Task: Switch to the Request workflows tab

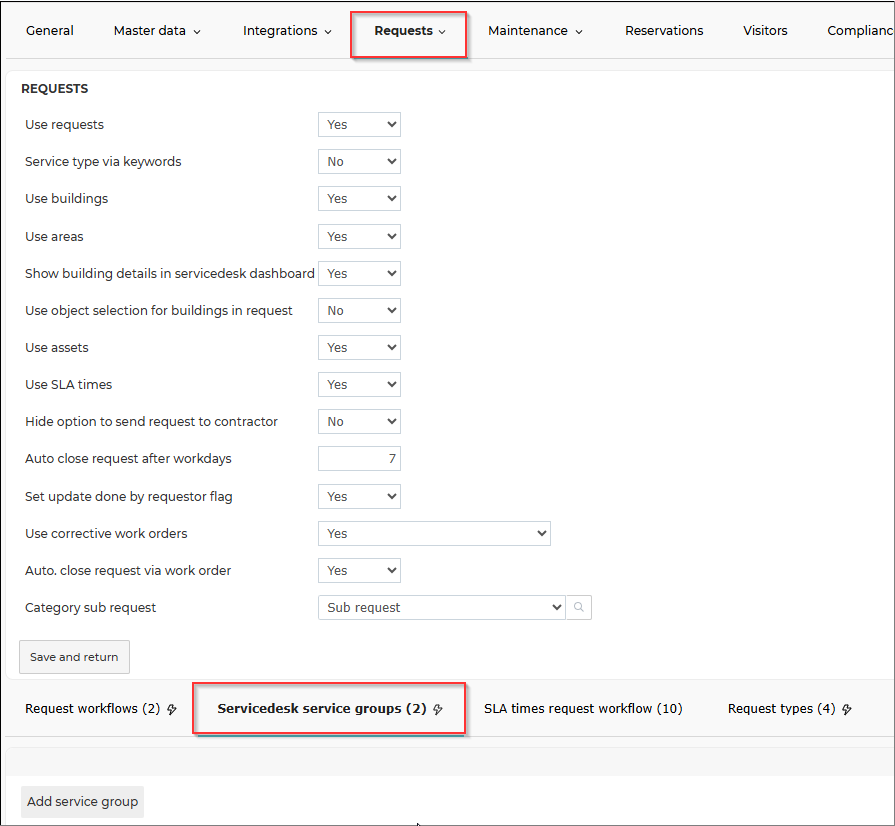Action: click(x=100, y=708)
